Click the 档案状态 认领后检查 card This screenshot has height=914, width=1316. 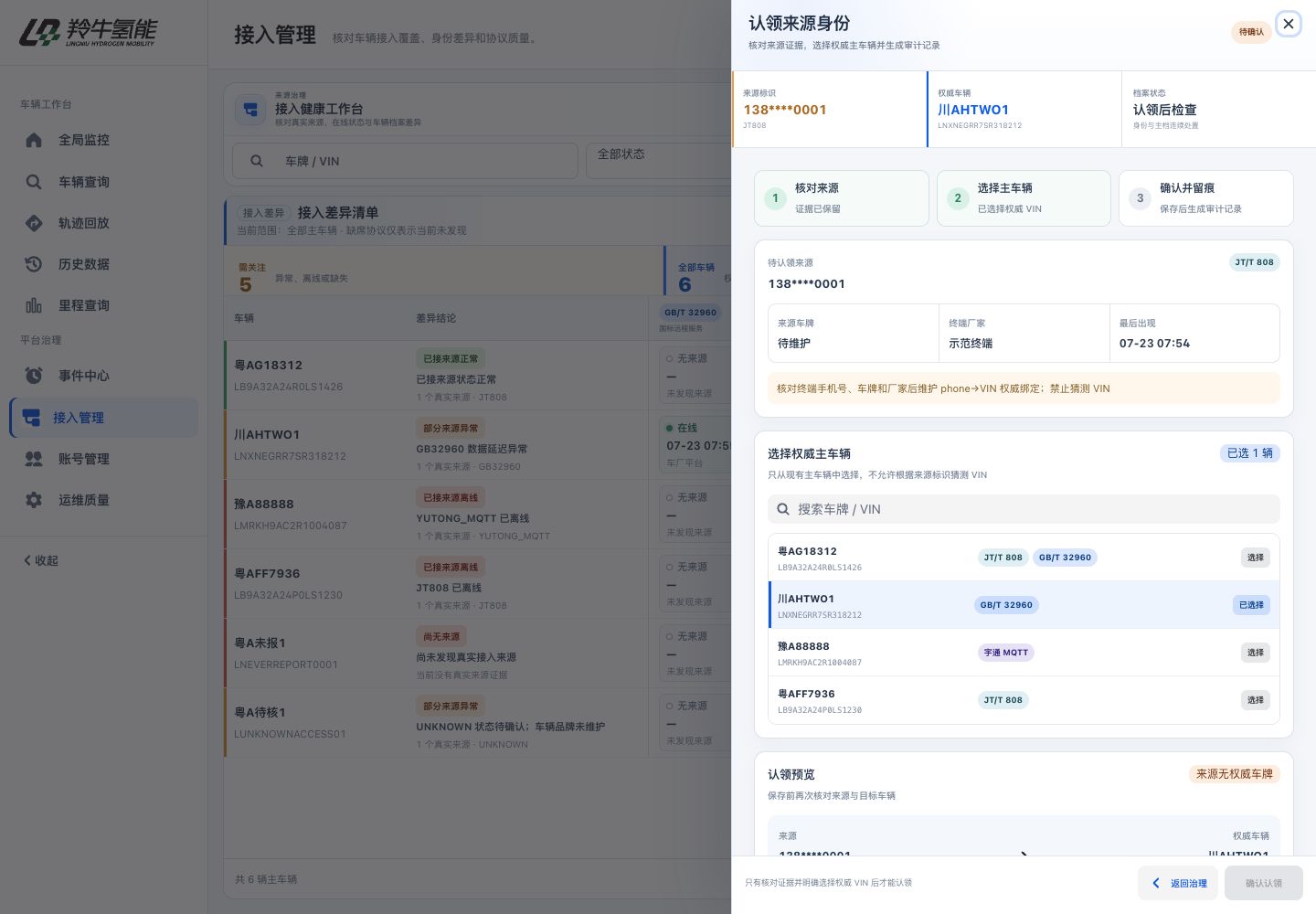[x=1219, y=110]
